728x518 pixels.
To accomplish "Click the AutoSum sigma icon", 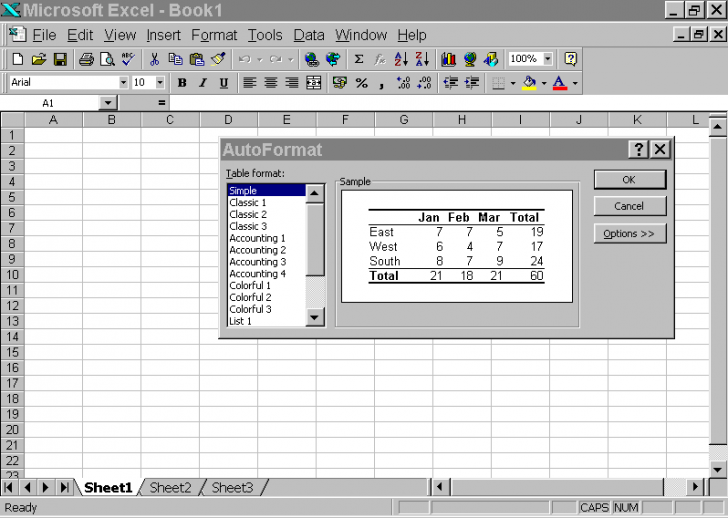I will pyautogui.click(x=358, y=59).
